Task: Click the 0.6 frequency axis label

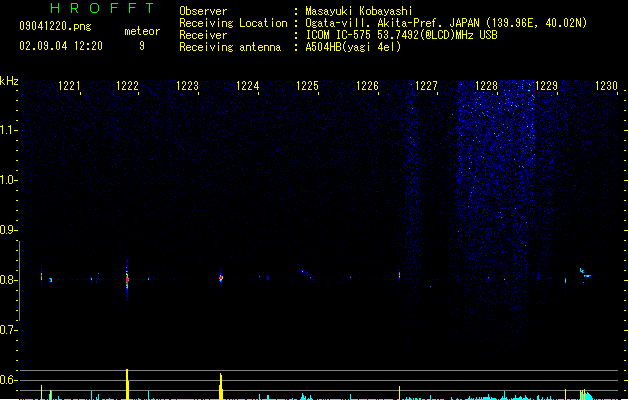Action: click(x=8, y=380)
